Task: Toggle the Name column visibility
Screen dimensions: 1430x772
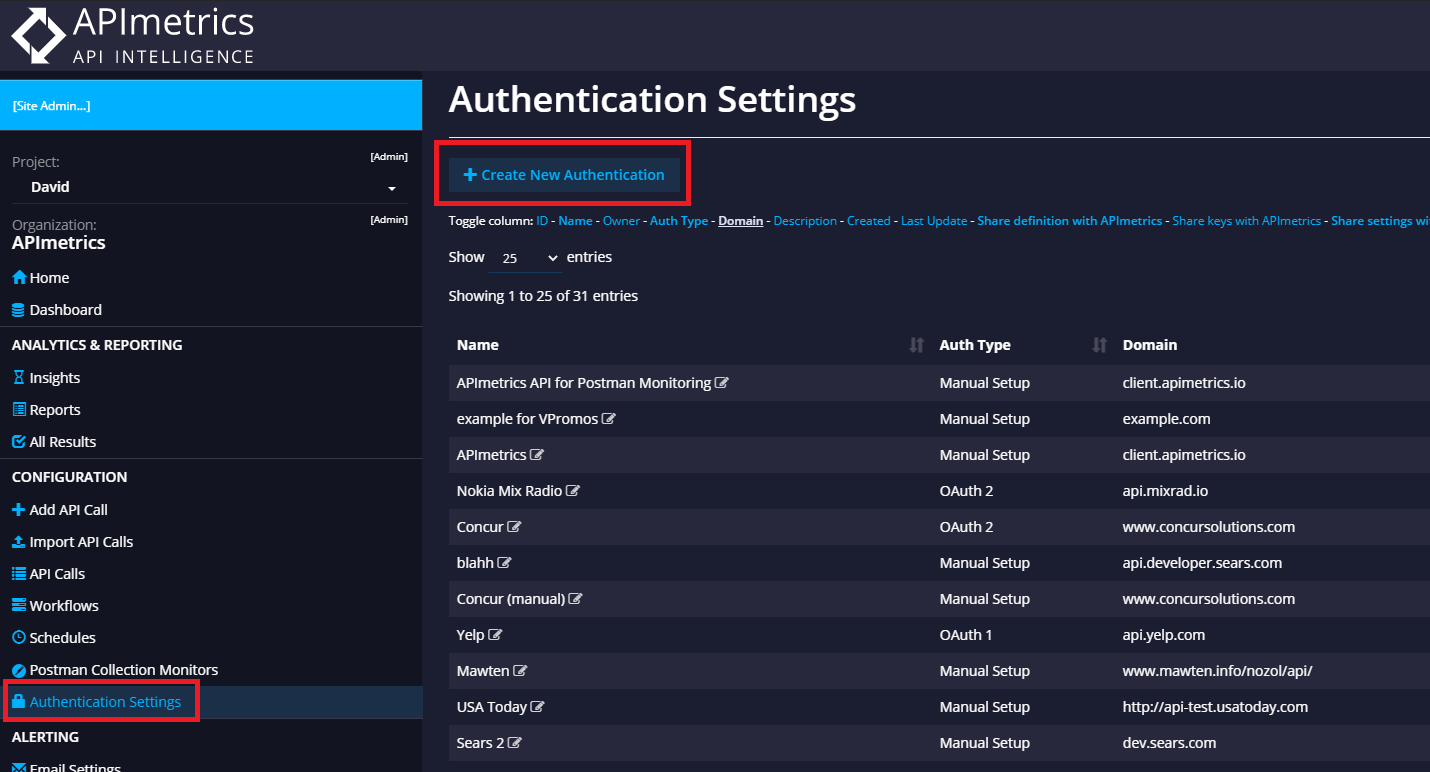Action: pos(576,221)
